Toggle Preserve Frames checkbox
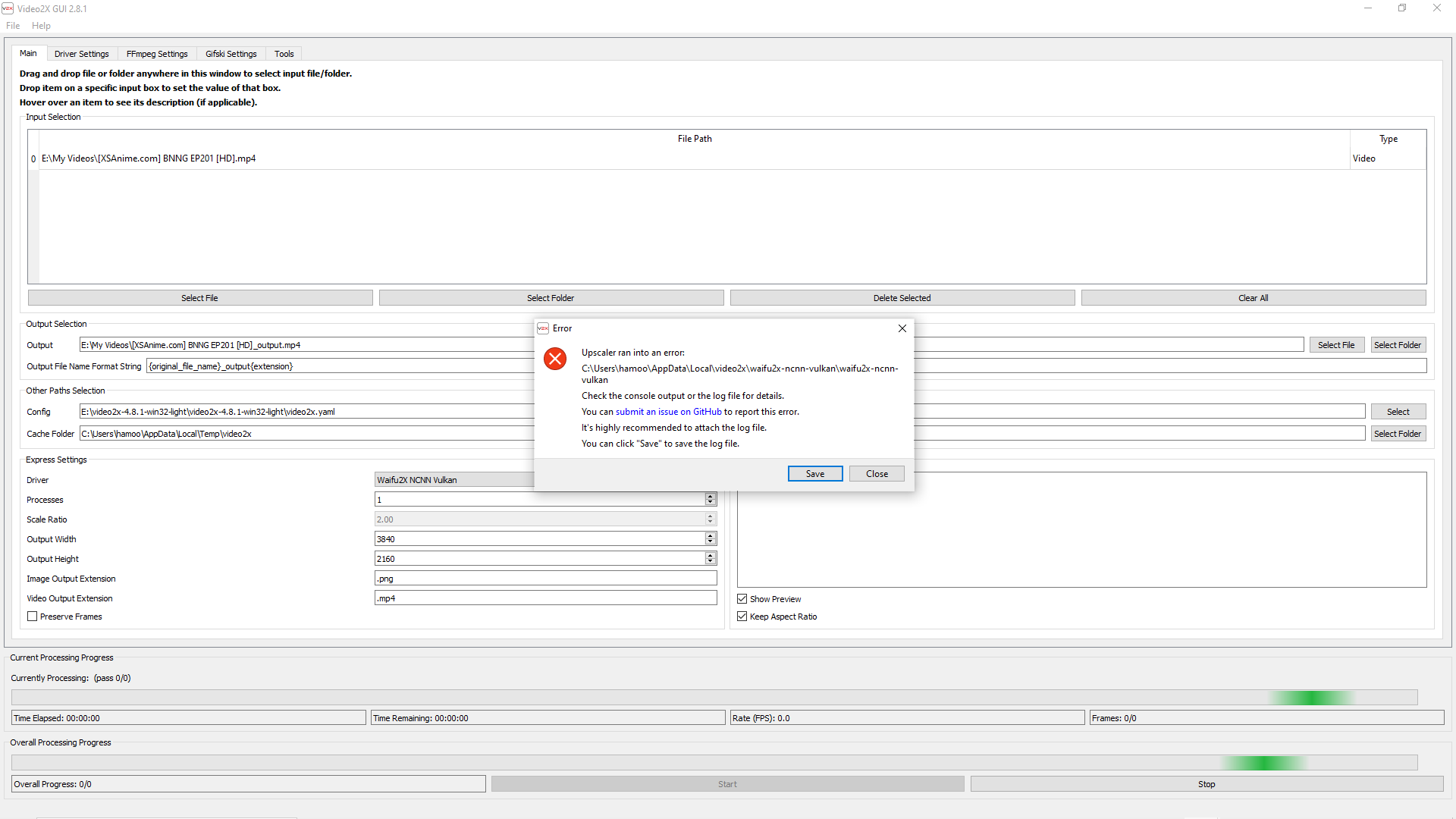The image size is (1456, 819). point(33,617)
